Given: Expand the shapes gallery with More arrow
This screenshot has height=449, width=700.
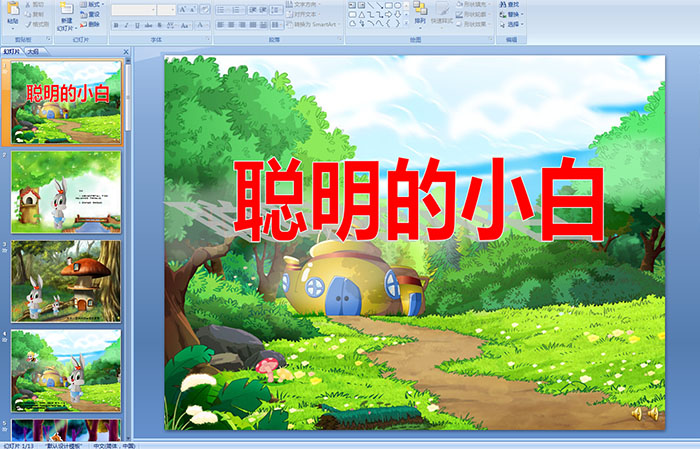Looking at the screenshot, I should coord(406,23).
